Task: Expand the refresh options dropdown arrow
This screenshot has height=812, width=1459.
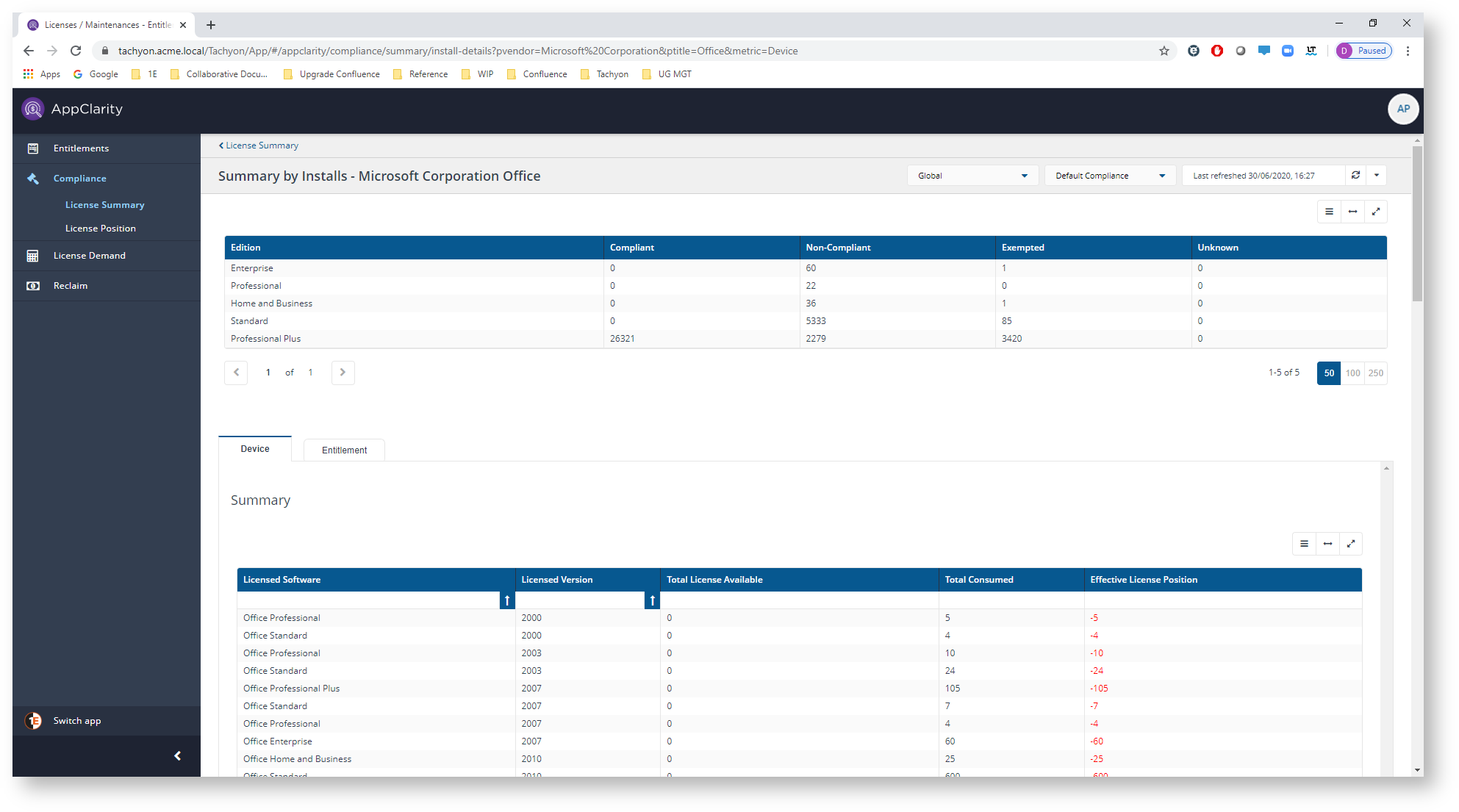Action: pyautogui.click(x=1376, y=175)
